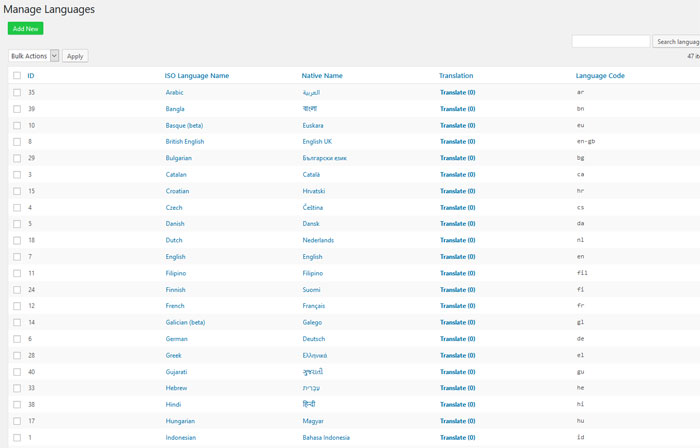Viewport: 700px width, 448px height.
Task: Click the native name Deutsch
Action: [314, 339]
